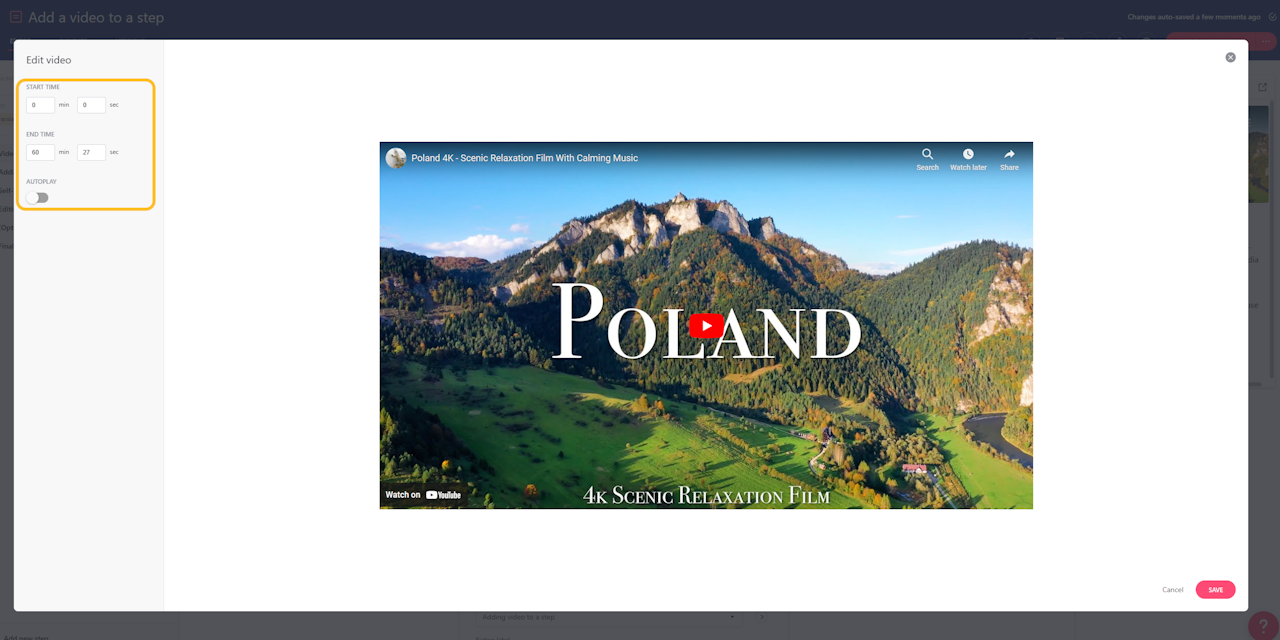
Task: Click the auto-save checkmark icon top right
Action: click(1272, 16)
